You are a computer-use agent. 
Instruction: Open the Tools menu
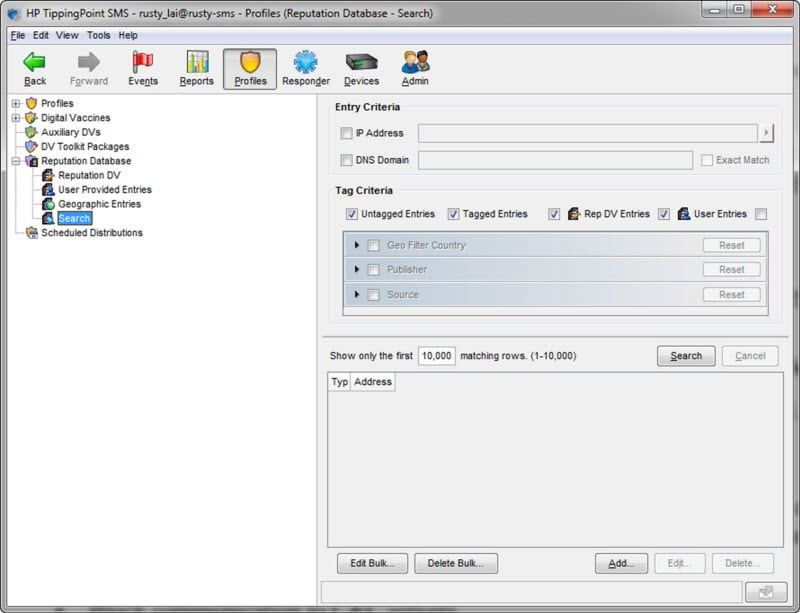coord(98,35)
